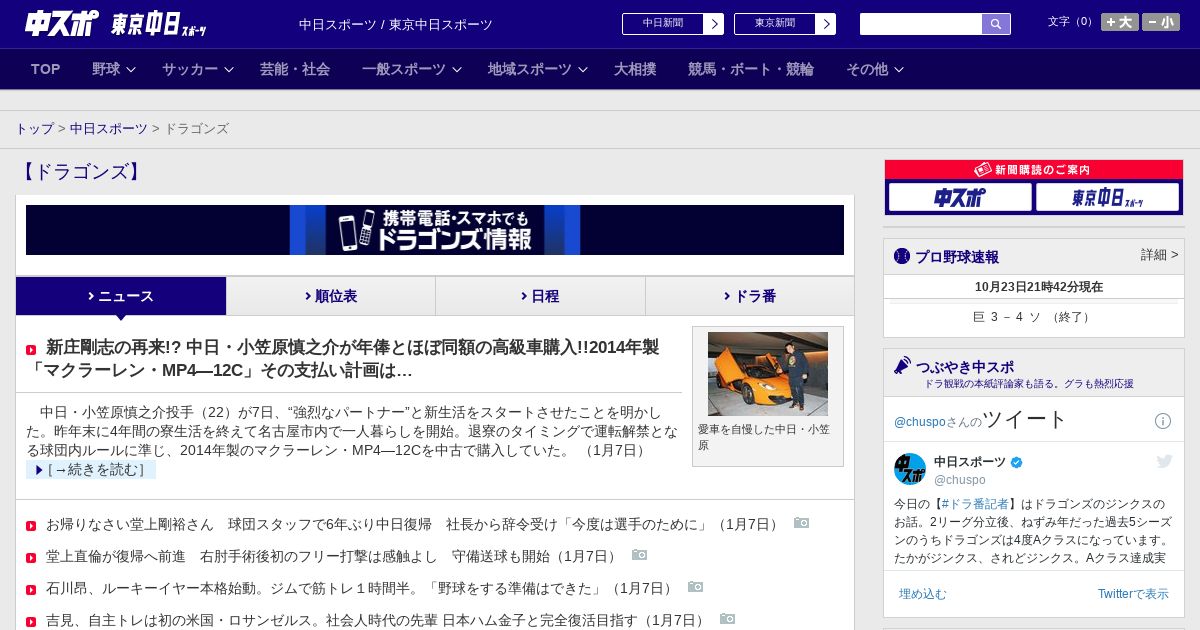1200x630 pixels.
Task: Click the 中スポ 東京中日スポーツ site logo
Action: (116, 24)
